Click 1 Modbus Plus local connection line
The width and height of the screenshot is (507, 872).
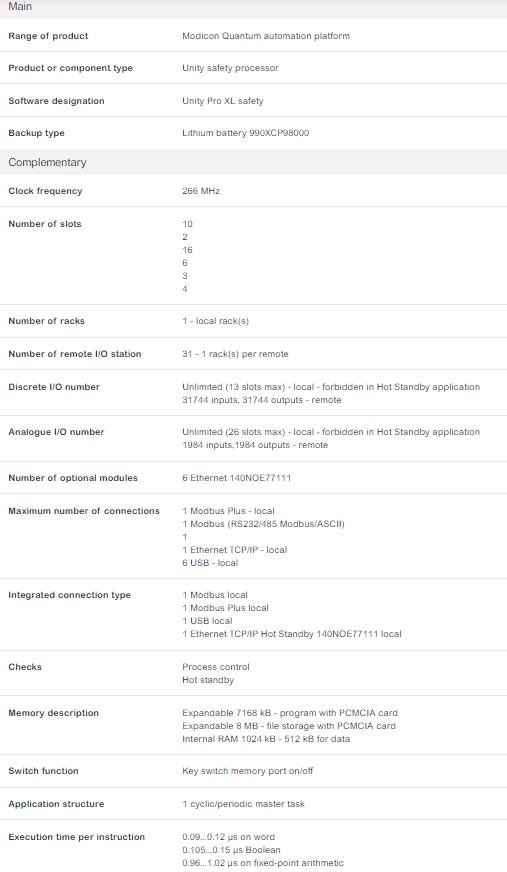pos(225,608)
